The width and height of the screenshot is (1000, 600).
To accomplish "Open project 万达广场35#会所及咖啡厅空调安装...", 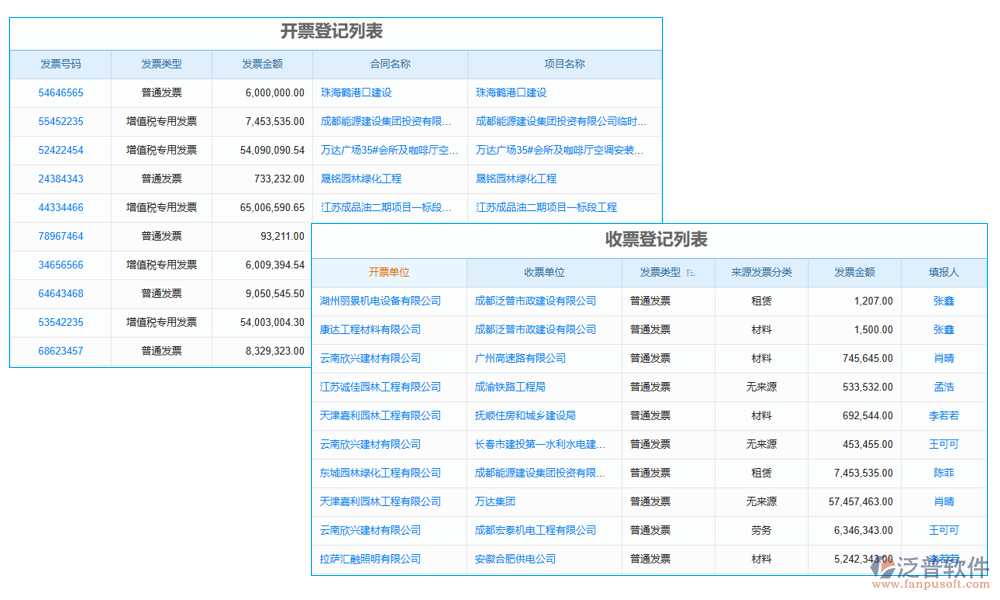I will pyautogui.click(x=559, y=150).
